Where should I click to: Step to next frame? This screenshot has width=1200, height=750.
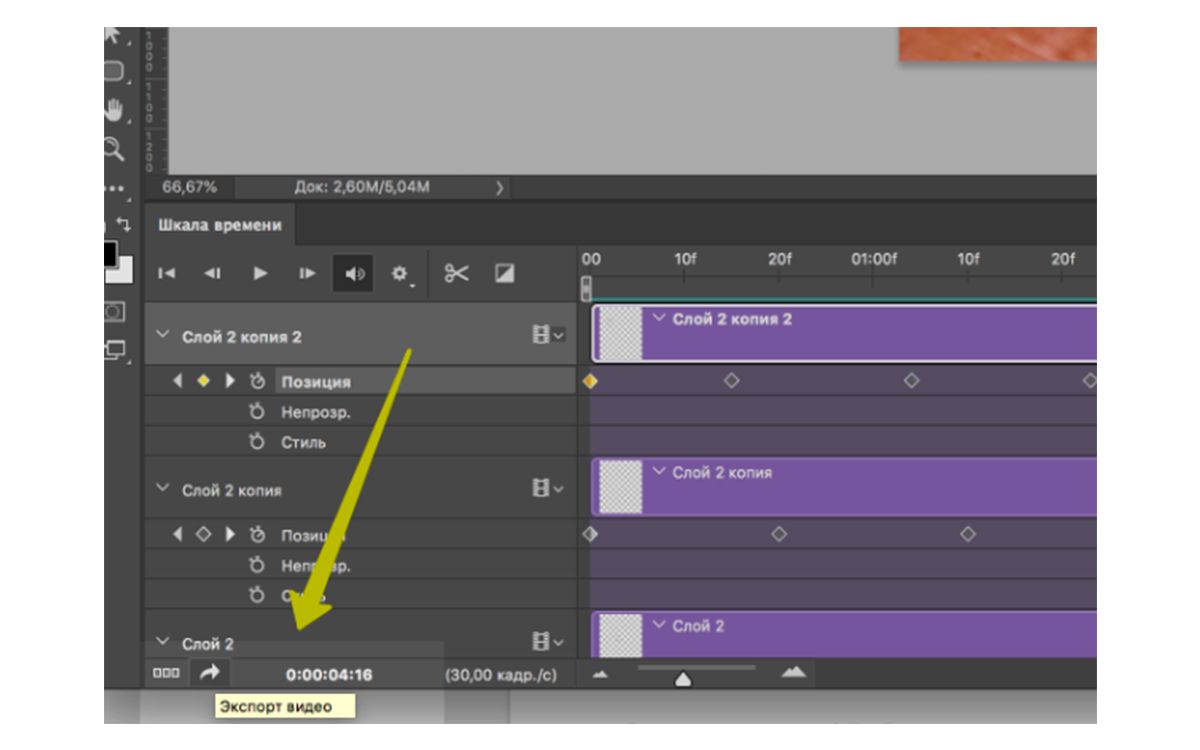click(x=307, y=273)
